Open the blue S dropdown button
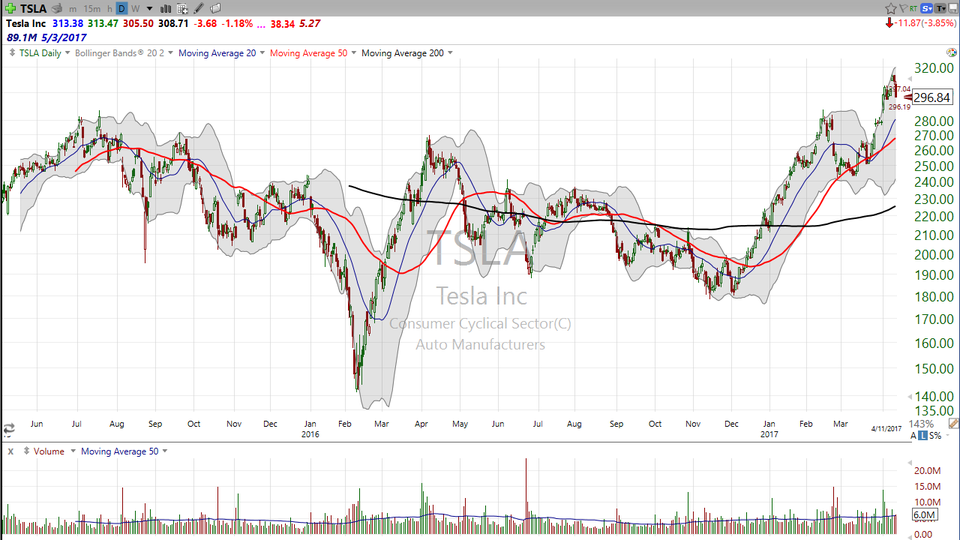960x540 pixels. 926,8
